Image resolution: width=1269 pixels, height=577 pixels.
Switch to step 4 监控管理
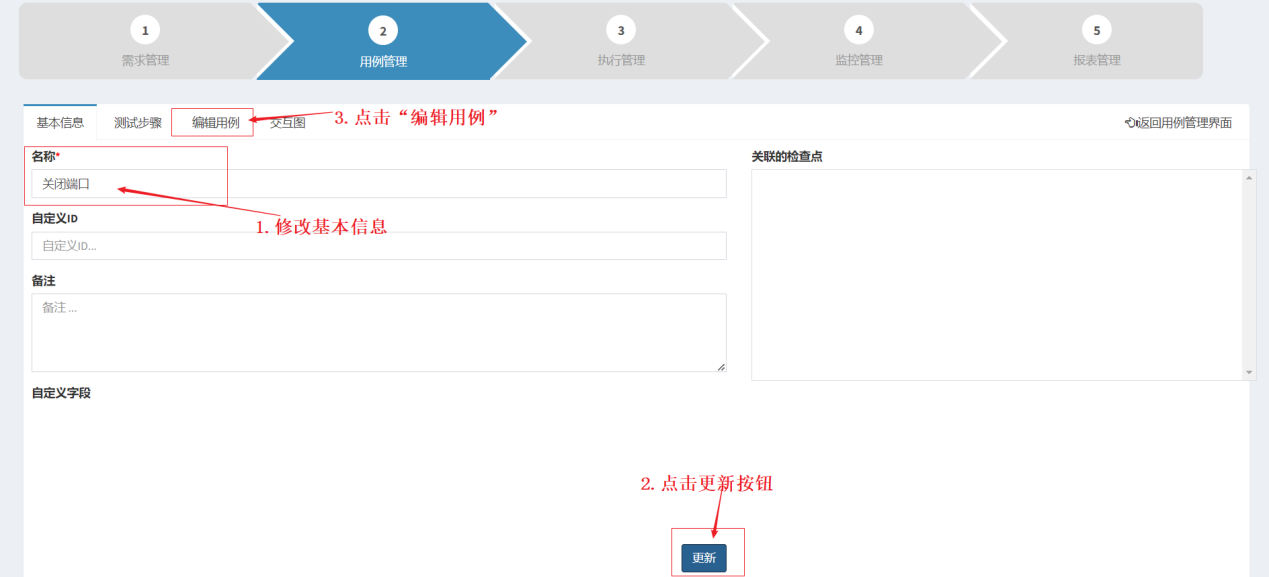[859, 41]
